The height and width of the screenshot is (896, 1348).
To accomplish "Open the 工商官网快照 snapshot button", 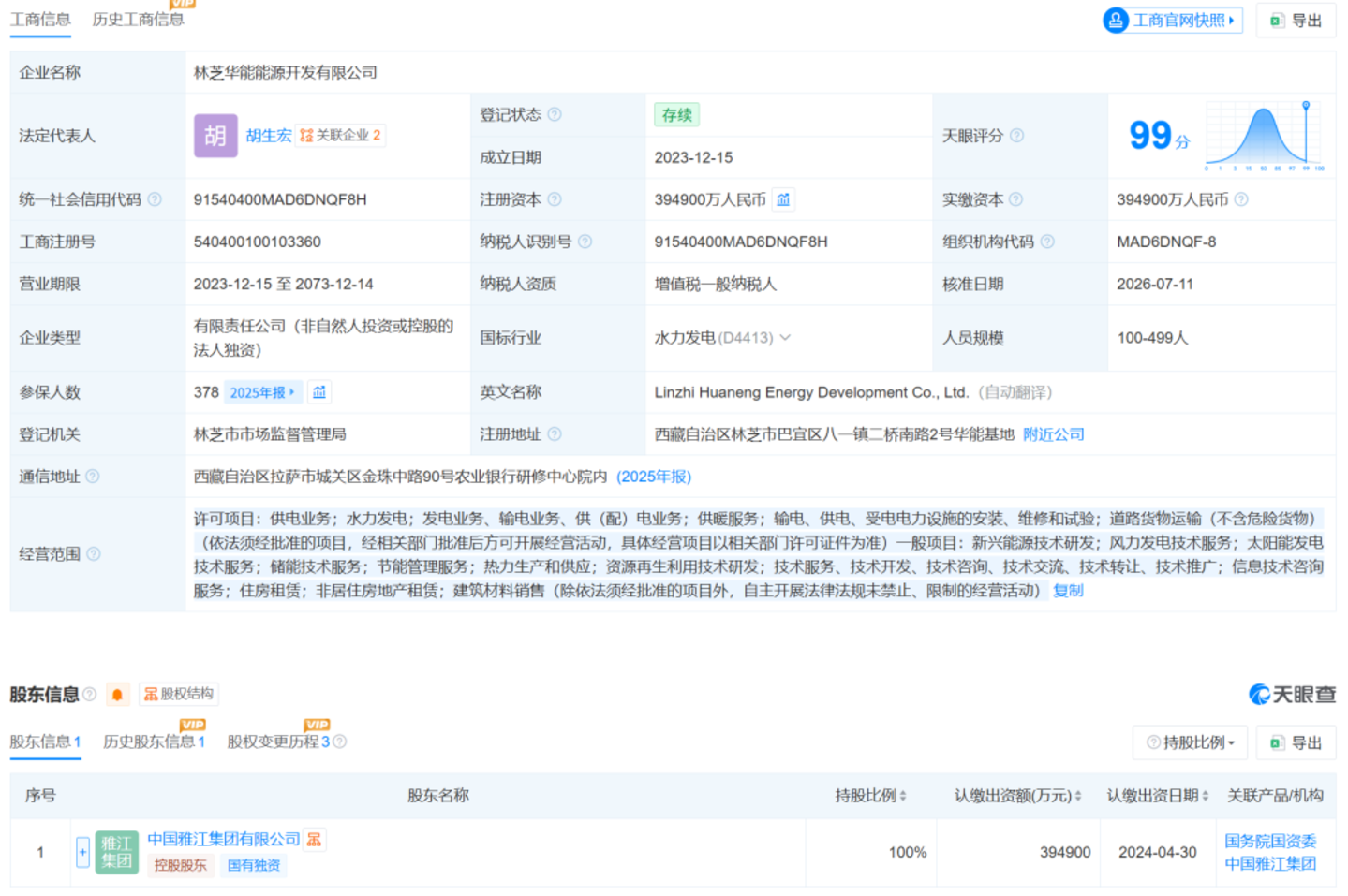I will coord(1173,20).
